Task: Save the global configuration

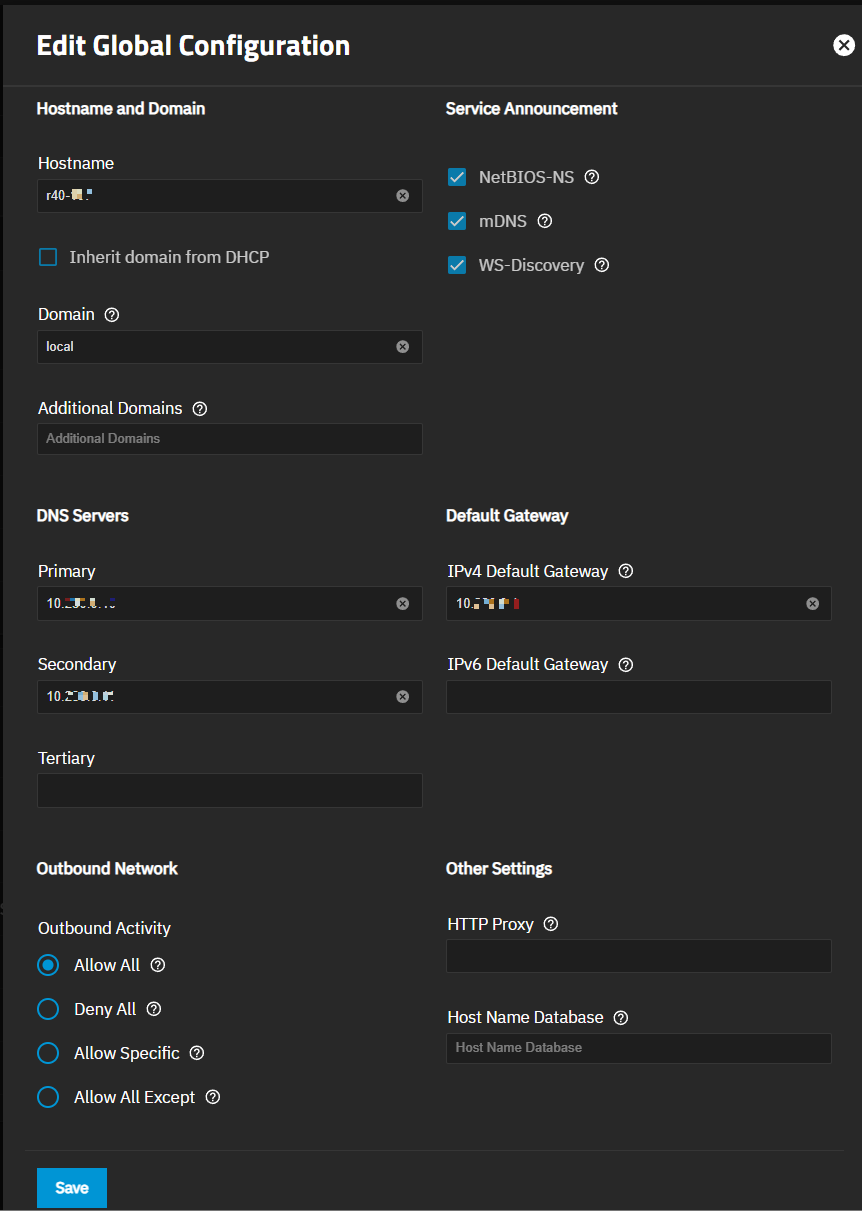Action: pos(72,1188)
